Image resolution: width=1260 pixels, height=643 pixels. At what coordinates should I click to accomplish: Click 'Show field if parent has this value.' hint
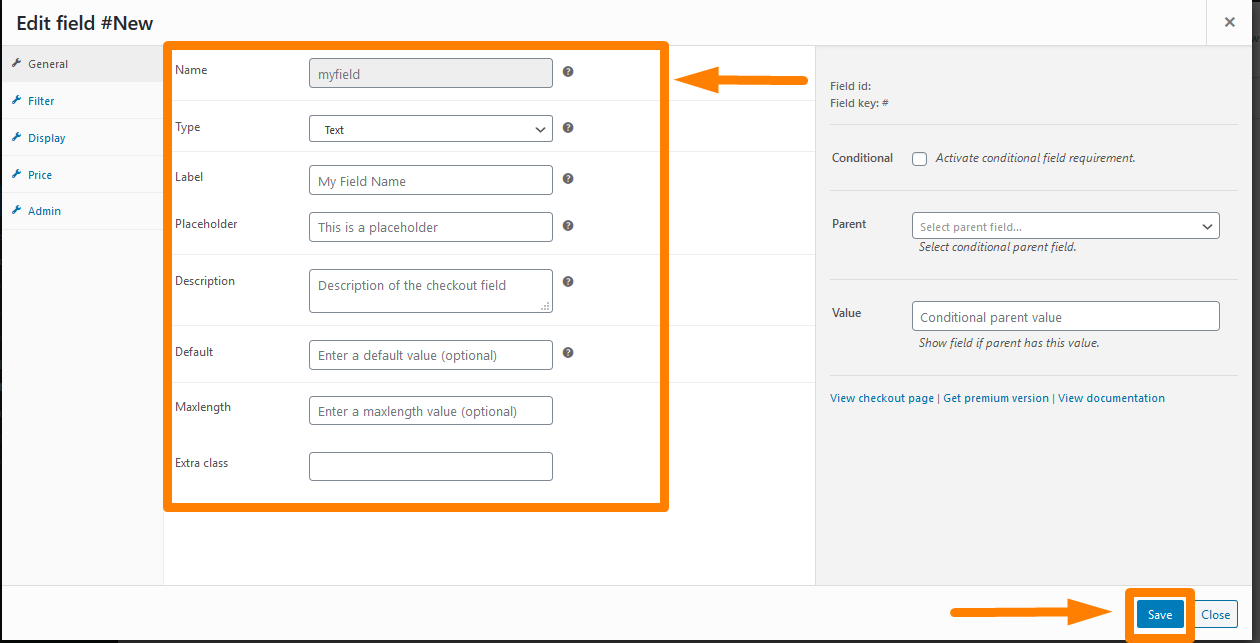[x=1009, y=343]
